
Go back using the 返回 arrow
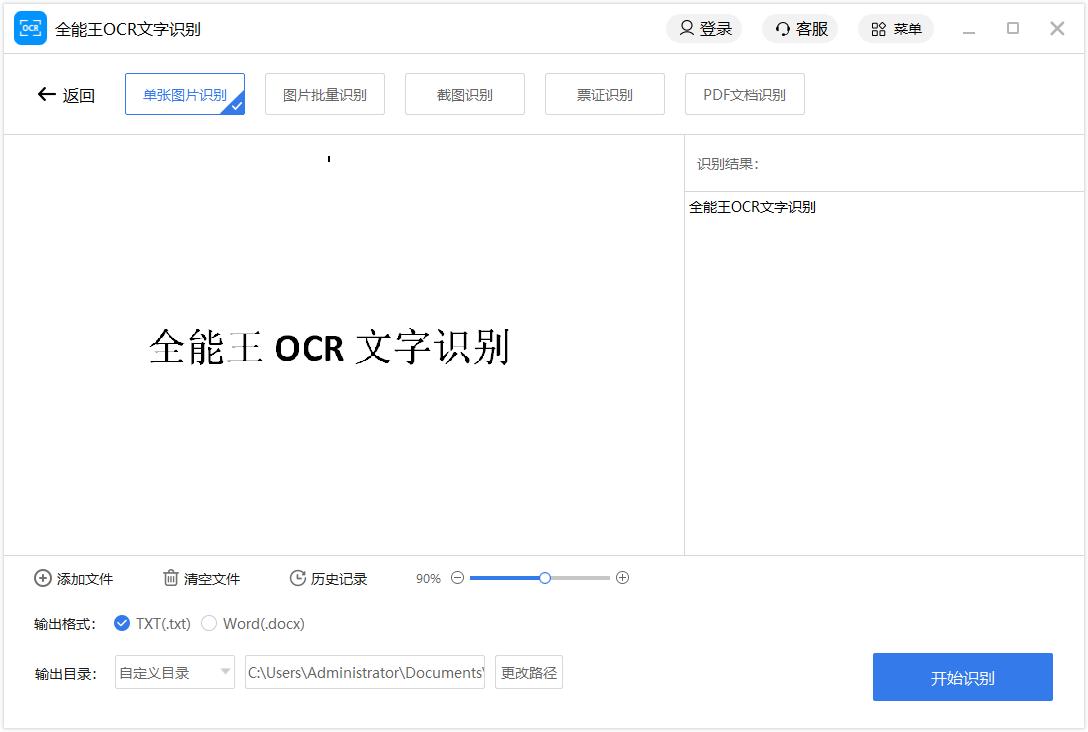tap(46, 95)
